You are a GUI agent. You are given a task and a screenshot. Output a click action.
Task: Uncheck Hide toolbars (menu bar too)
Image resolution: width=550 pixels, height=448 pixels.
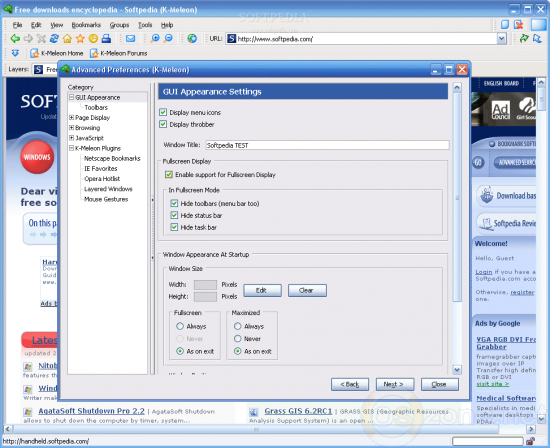(174, 203)
